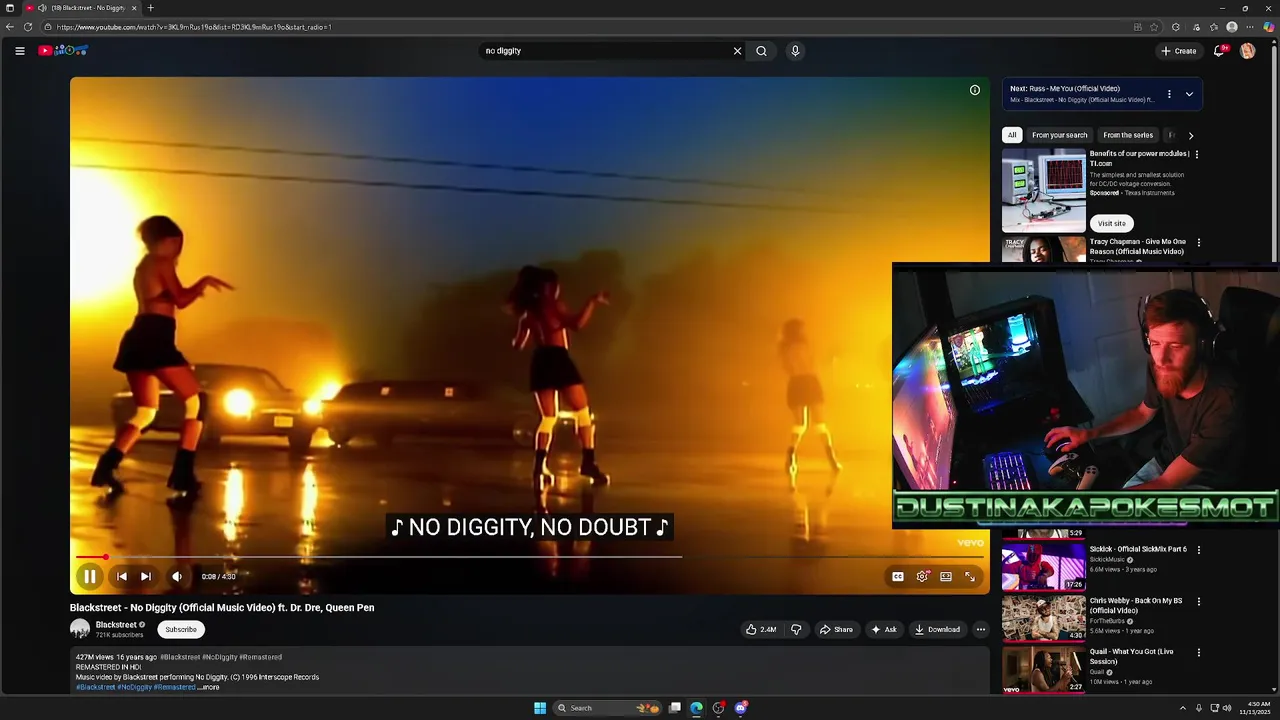Open the player settings gear
The height and width of the screenshot is (720, 1280).
pos(922,576)
